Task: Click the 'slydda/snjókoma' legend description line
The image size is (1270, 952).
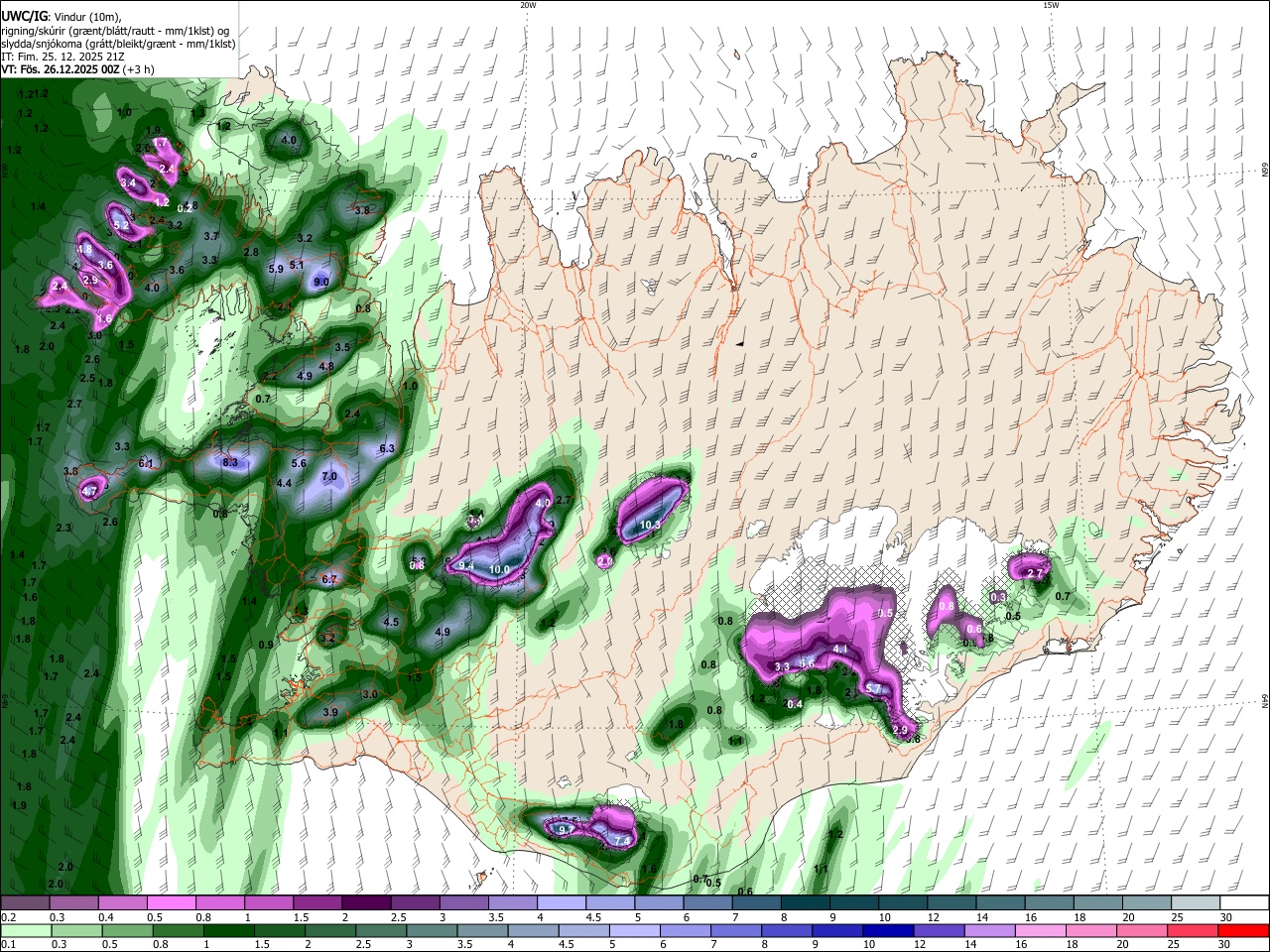Action: (x=118, y=44)
